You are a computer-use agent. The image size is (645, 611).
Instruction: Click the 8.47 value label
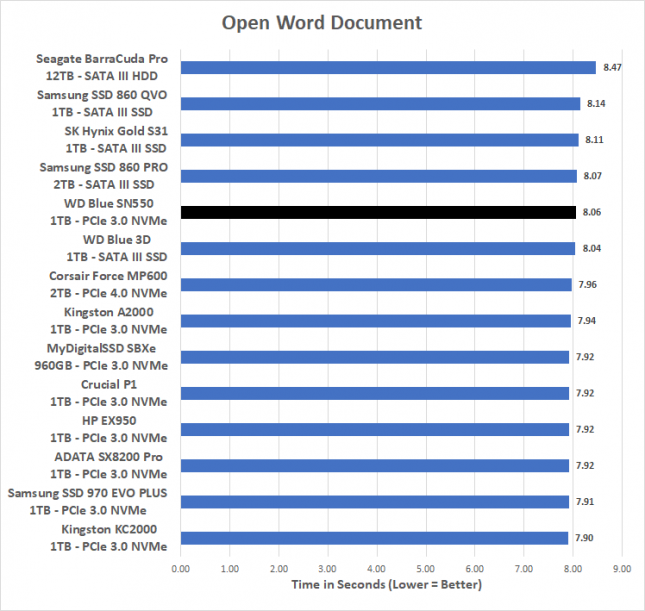[612, 67]
